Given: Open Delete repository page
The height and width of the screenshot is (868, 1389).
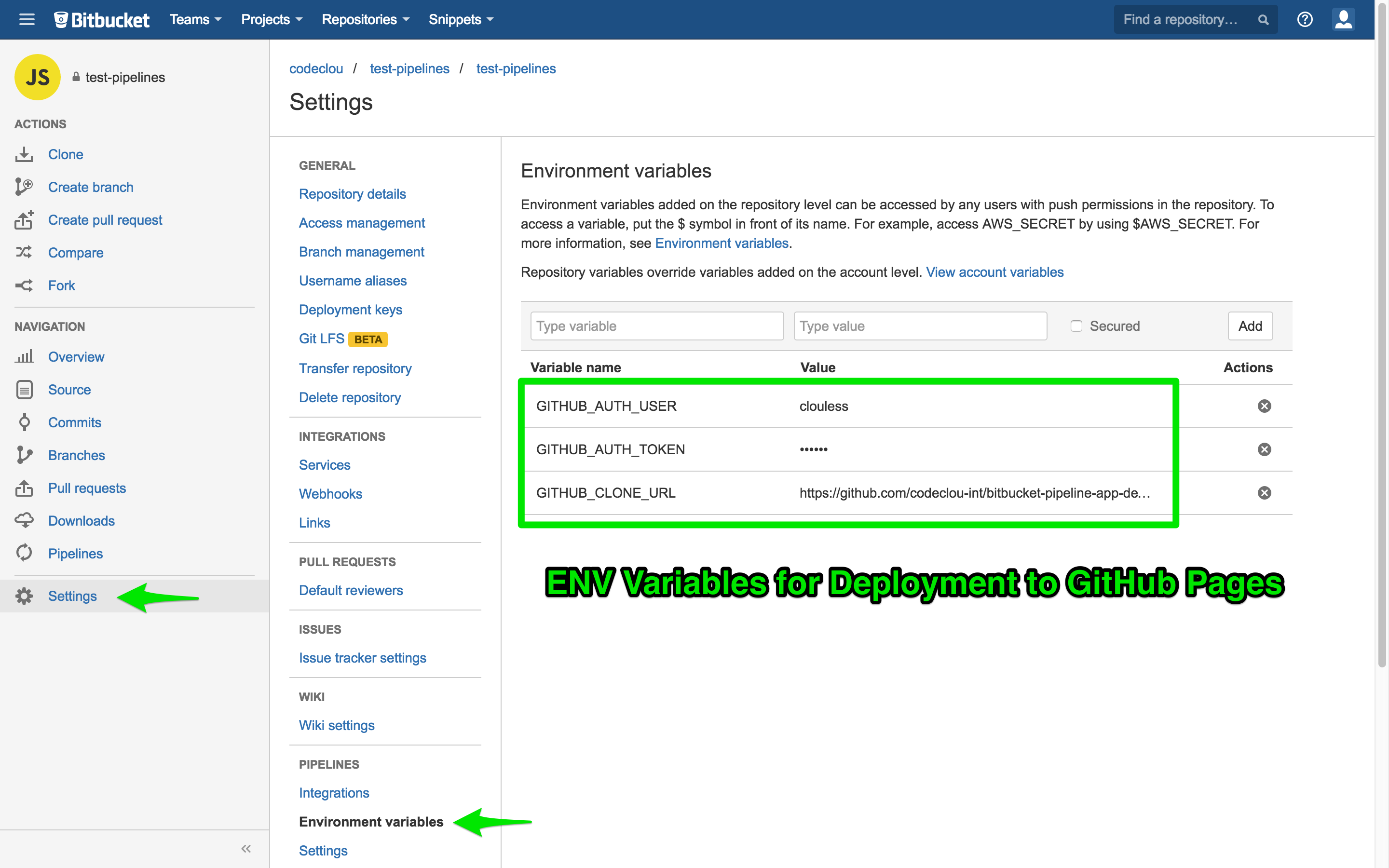Looking at the screenshot, I should coord(350,397).
